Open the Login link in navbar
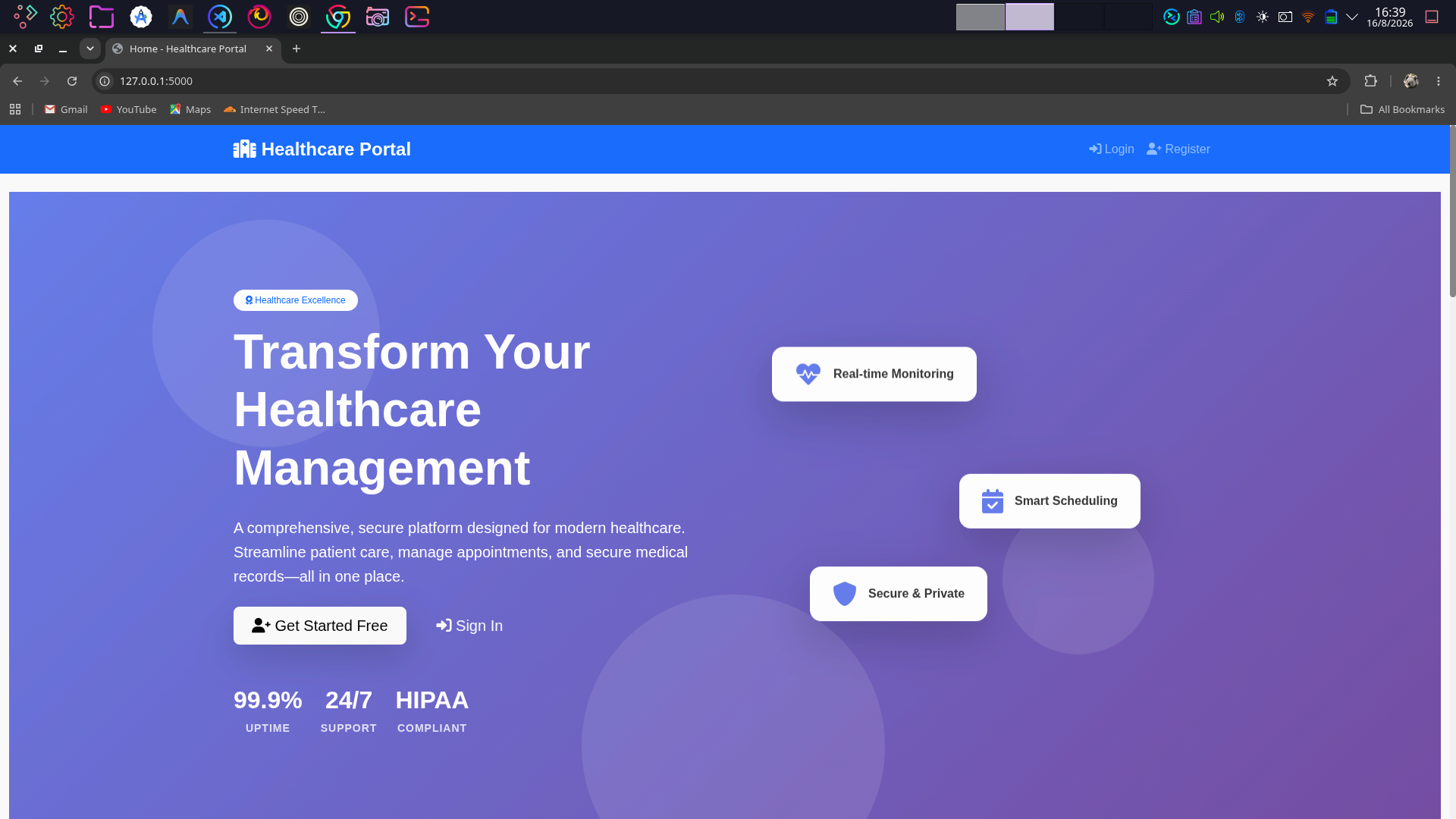 [x=1112, y=149]
